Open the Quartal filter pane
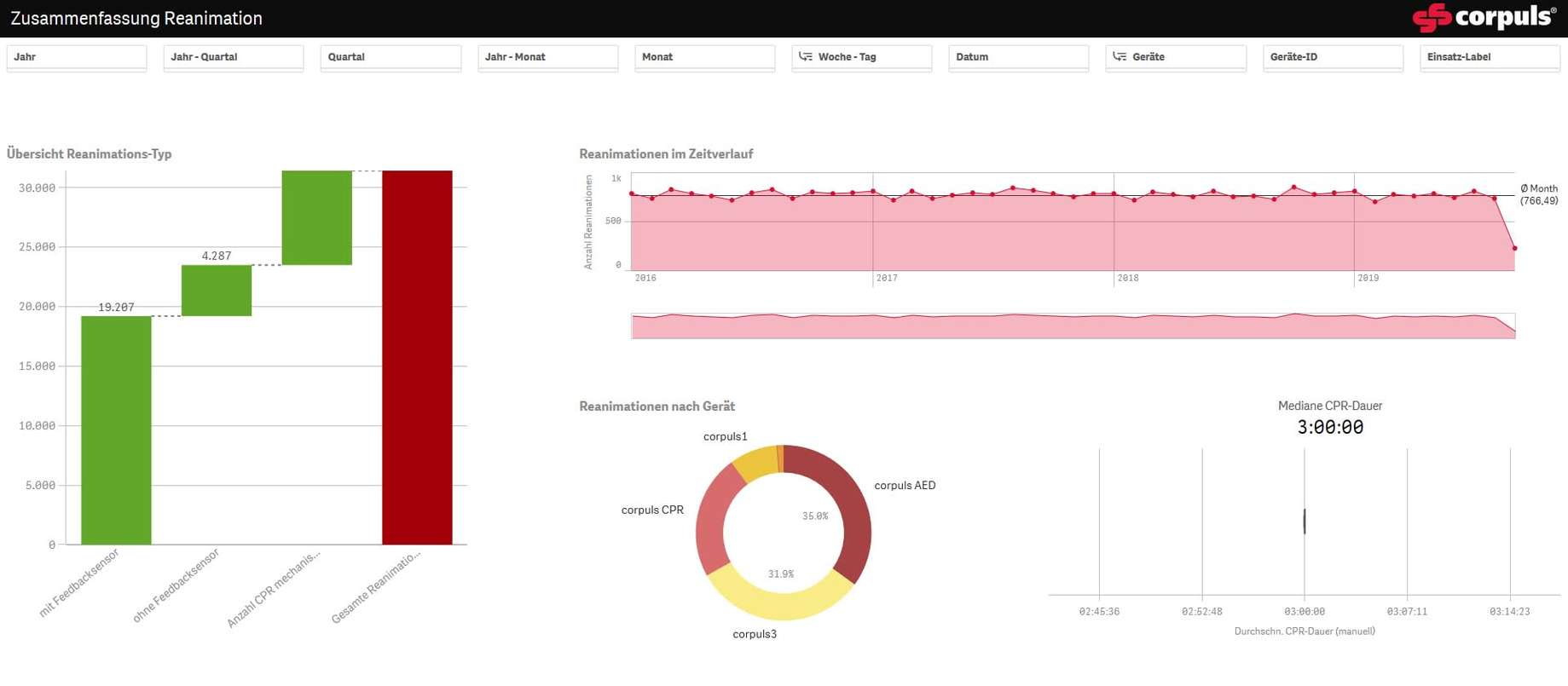This screenshot has width=1568, height=686. [x=391, y=57]
